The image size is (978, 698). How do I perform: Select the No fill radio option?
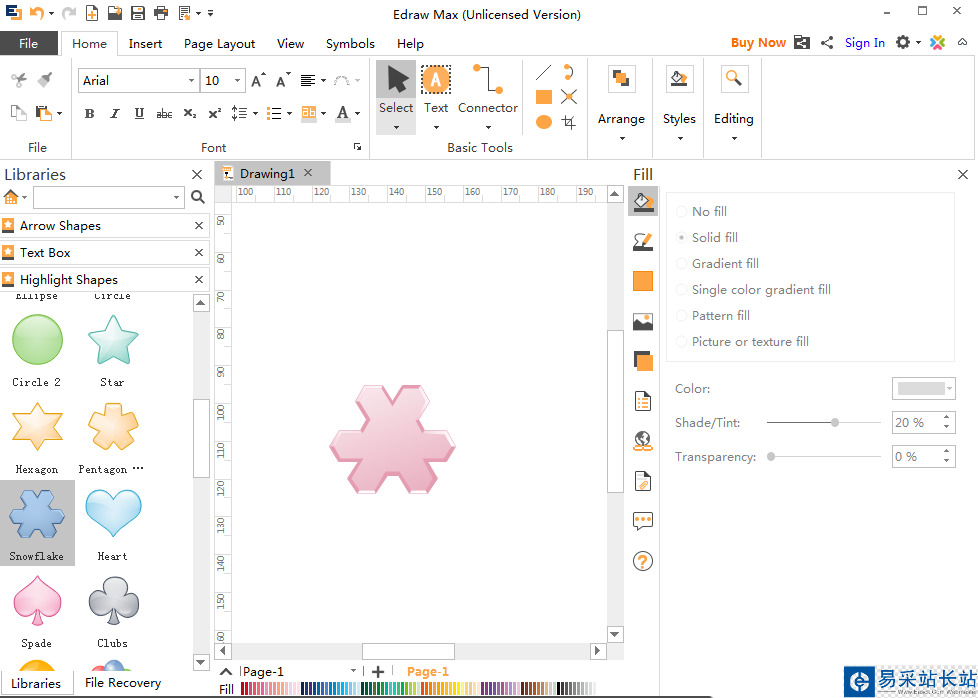click(x=682, y=211)
